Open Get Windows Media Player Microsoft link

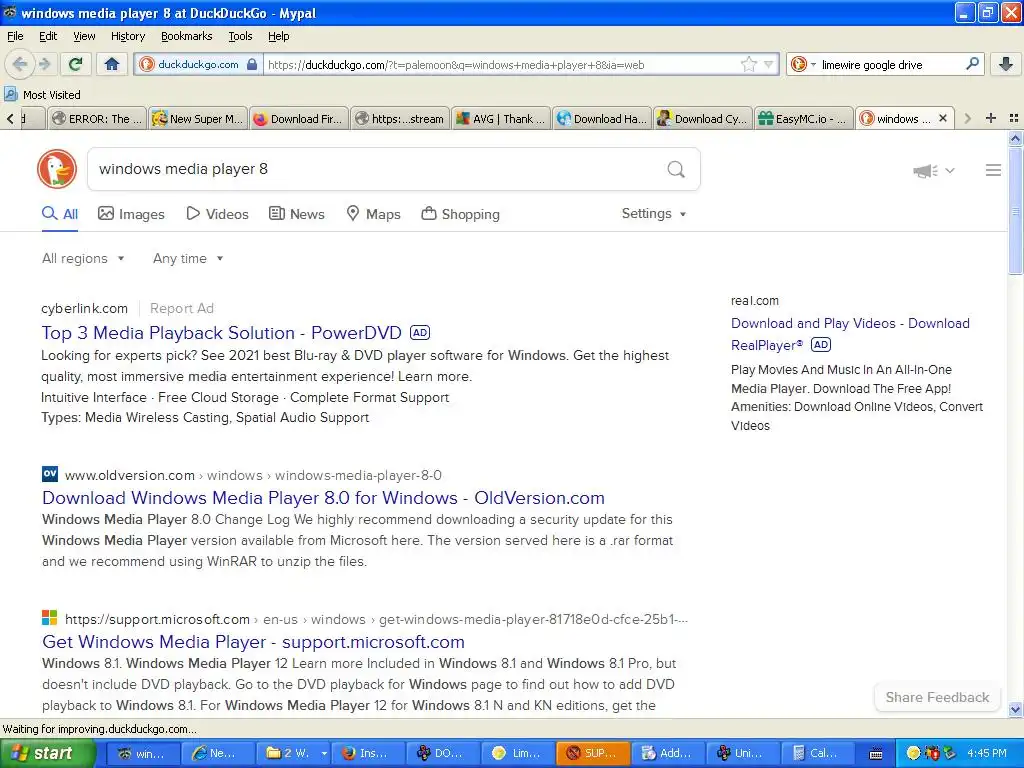(253, 641)
